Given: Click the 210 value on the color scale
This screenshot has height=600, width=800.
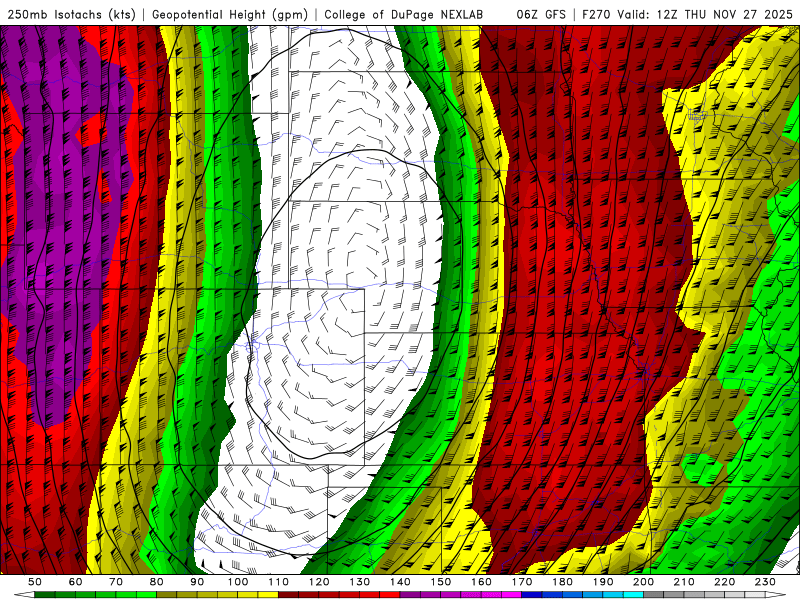Looking at the screenshot, I should [684, 582].
